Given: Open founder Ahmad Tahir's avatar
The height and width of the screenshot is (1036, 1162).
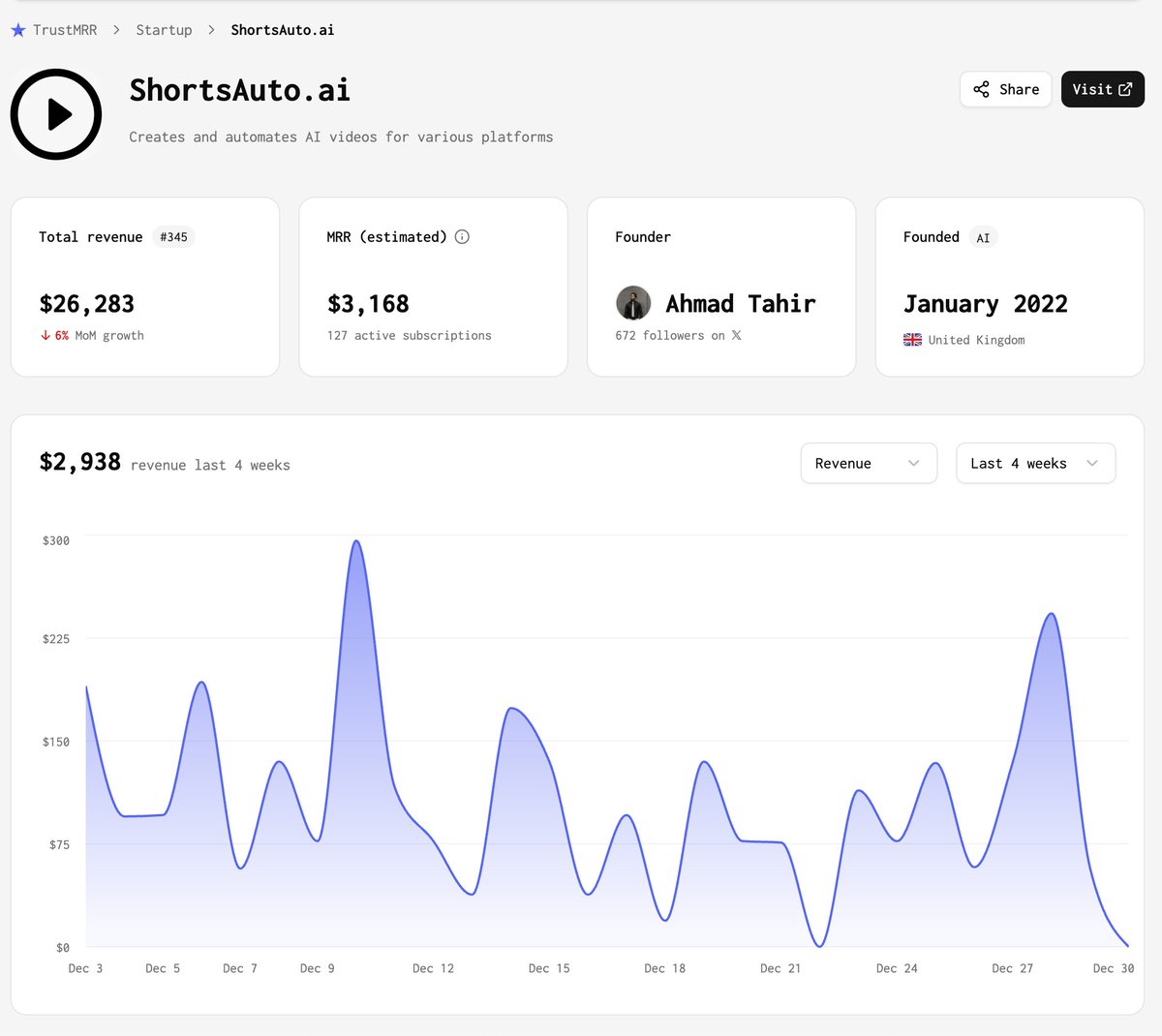Looking at the screenshot, I should pos(633,304).
